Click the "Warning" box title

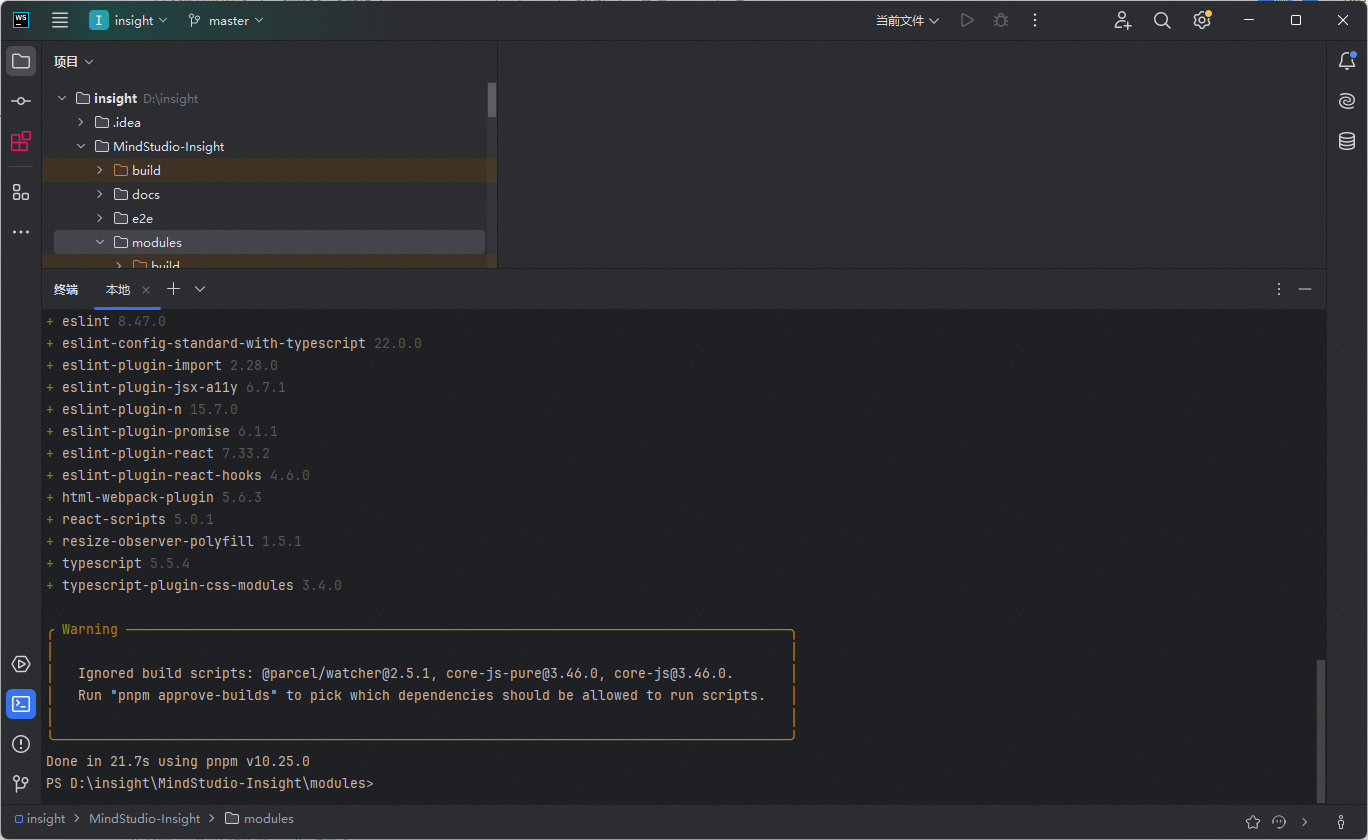pyautogui.click(x=90, y=629)
